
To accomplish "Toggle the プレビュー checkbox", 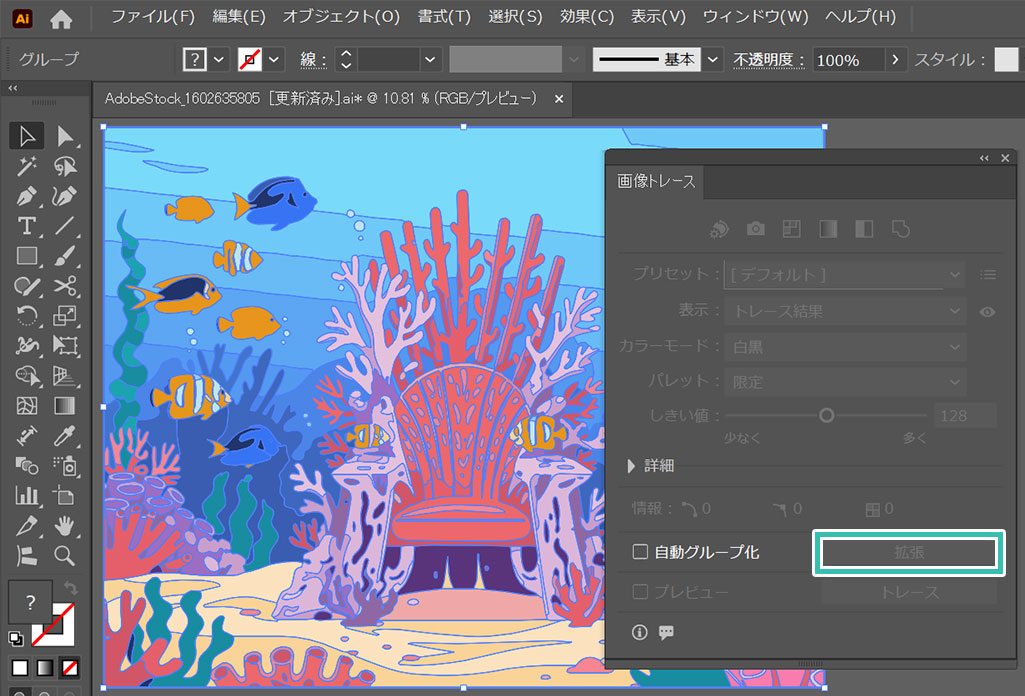I will tap(640, 592).
